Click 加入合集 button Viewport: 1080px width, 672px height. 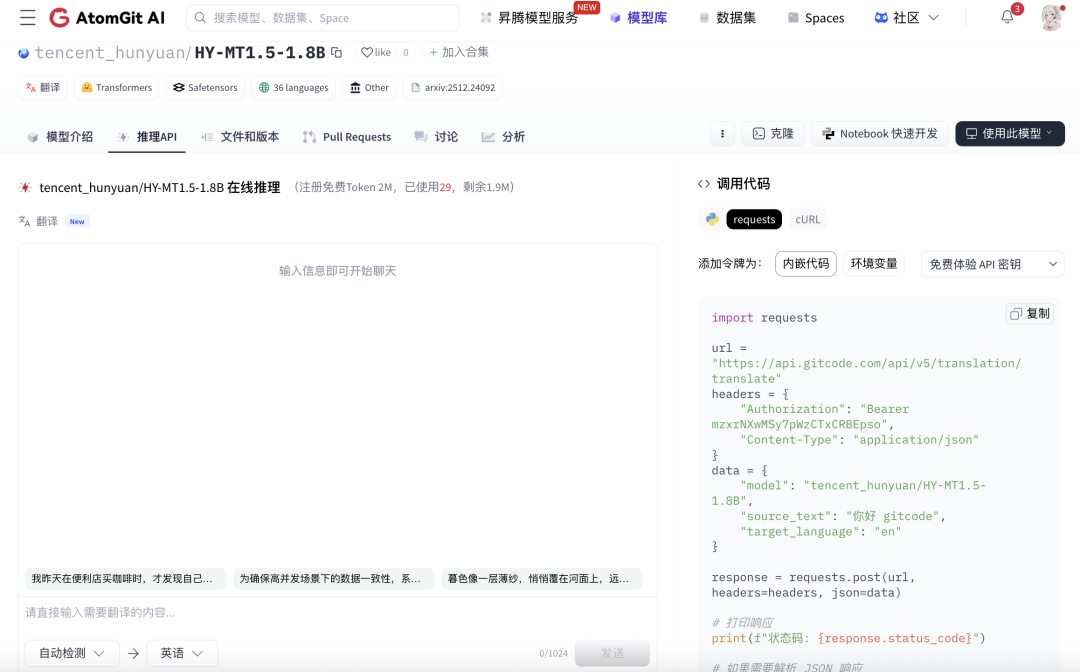pos(459,52)
